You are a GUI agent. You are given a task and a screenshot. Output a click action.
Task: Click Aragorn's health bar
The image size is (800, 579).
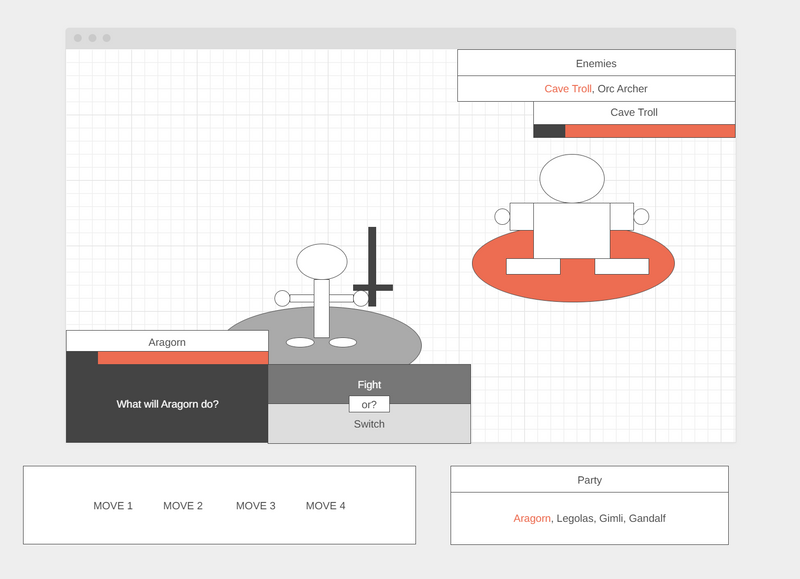click(167, 358)
